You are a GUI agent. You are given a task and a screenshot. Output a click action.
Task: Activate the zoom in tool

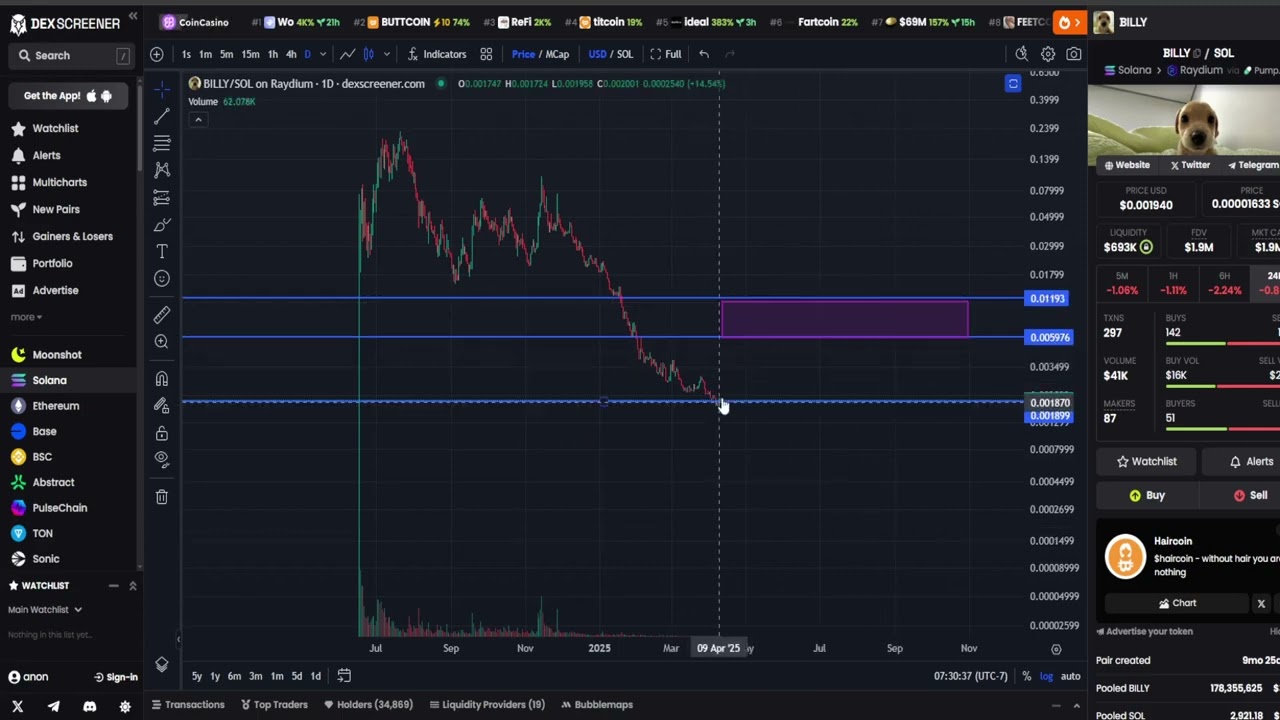(162, 342)
